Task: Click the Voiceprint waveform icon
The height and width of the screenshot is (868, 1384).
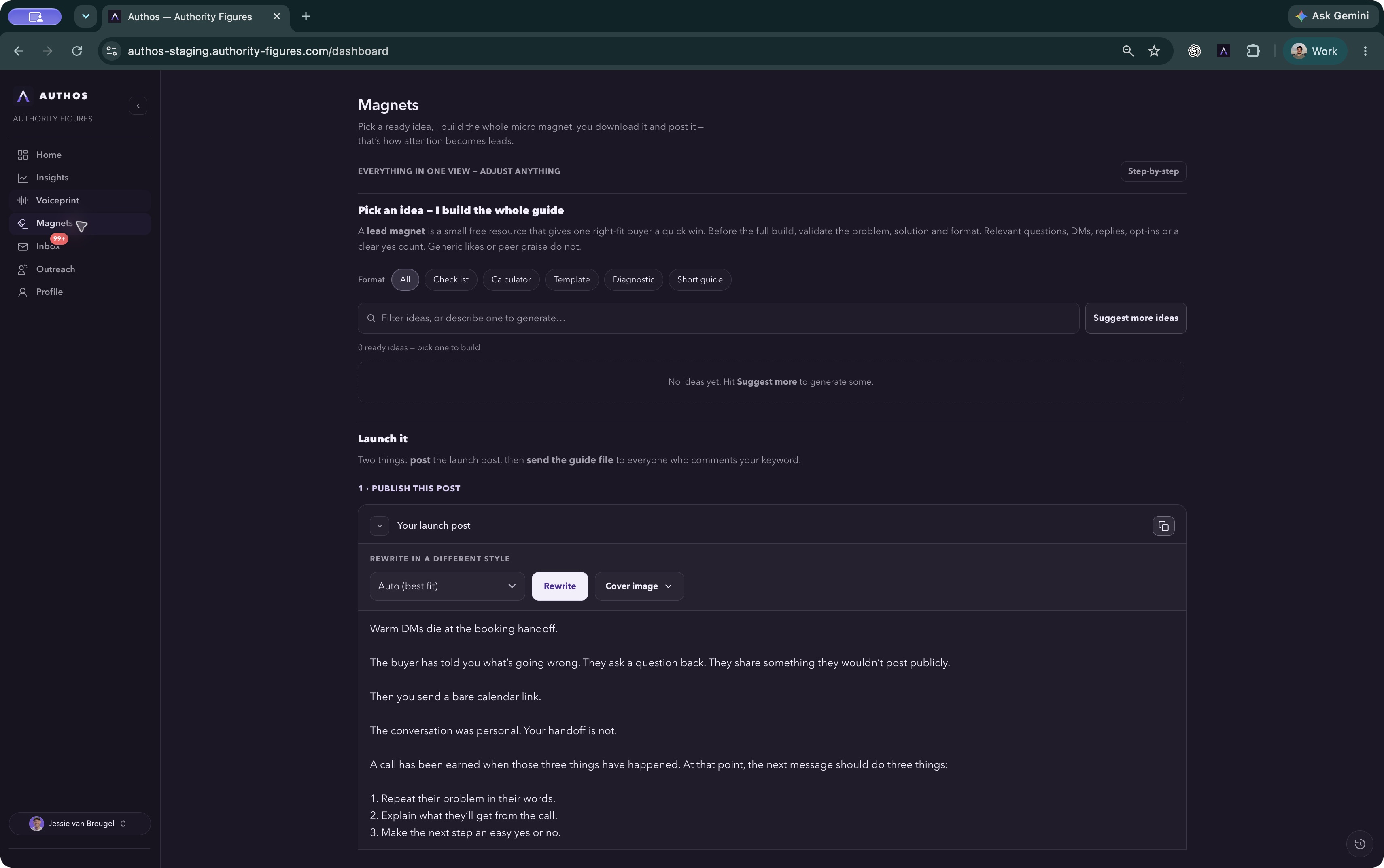Action: tap(23, 200)
